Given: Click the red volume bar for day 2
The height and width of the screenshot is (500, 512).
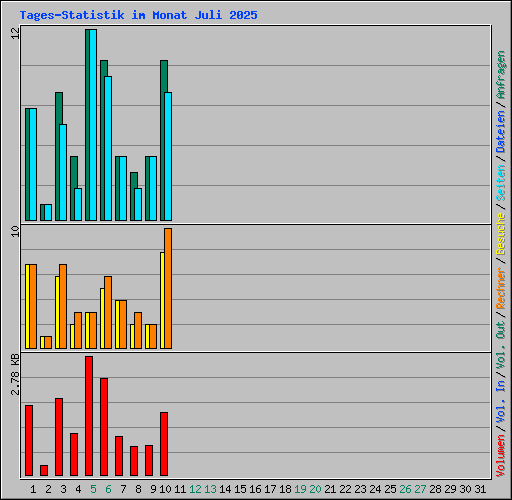Looking at the screenshot, I should [x=44, y=470].
